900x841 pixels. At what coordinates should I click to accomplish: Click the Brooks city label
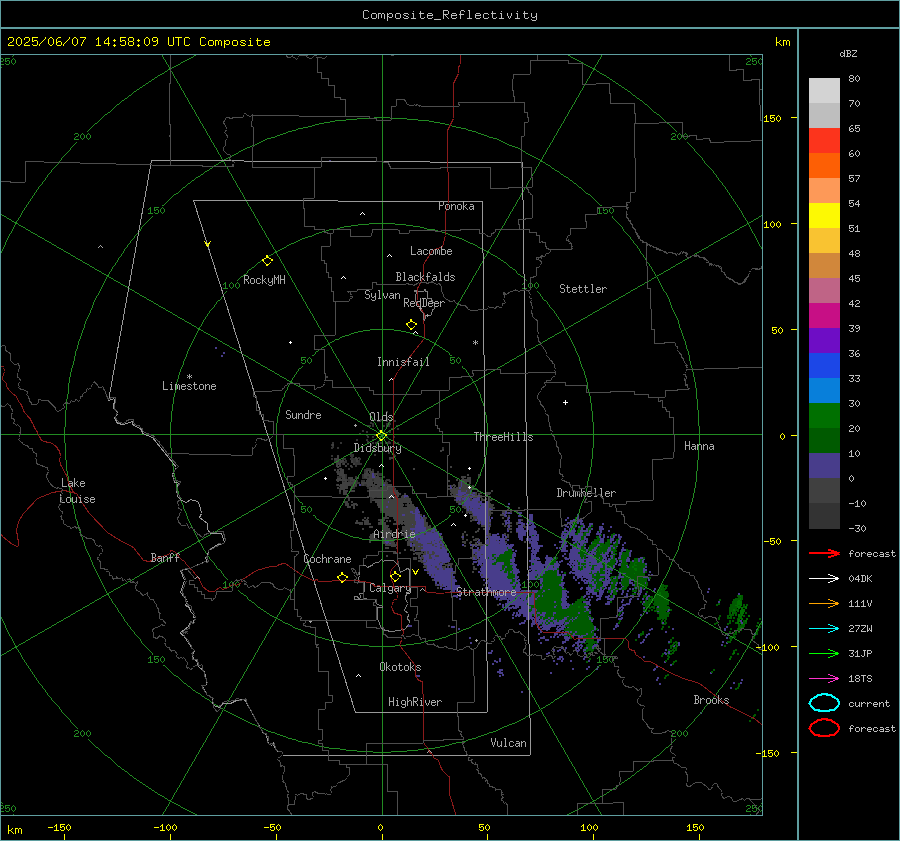(711, 700)
